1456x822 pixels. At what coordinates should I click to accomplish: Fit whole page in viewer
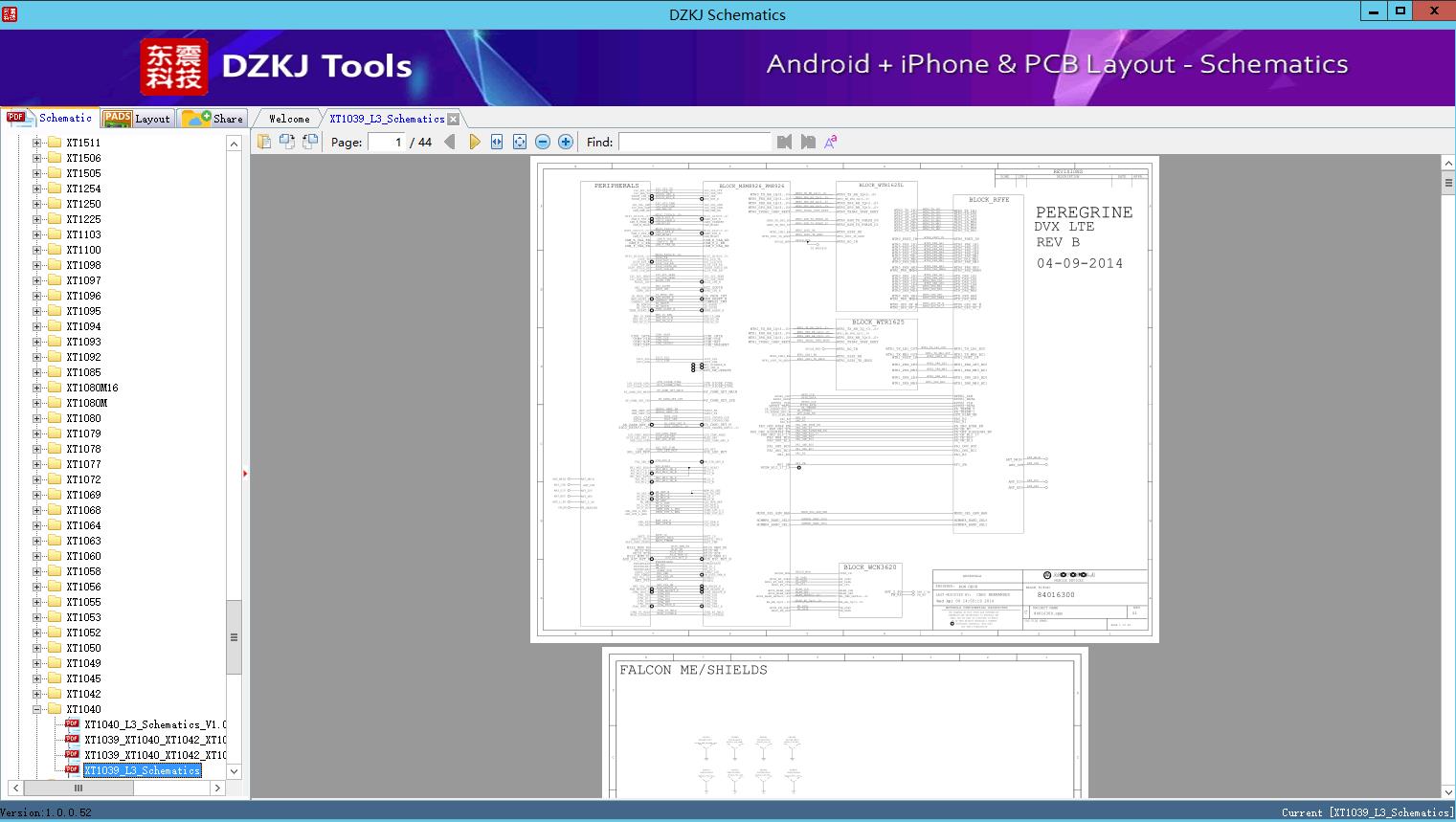coord(520,142)
